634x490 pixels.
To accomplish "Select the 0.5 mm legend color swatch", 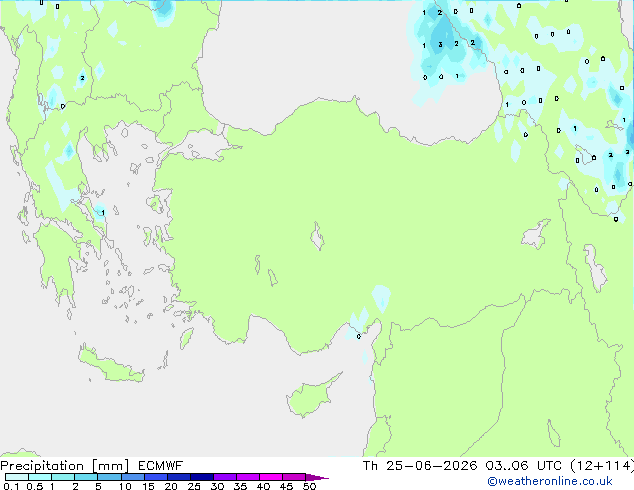I will click(x=40, y=477).
